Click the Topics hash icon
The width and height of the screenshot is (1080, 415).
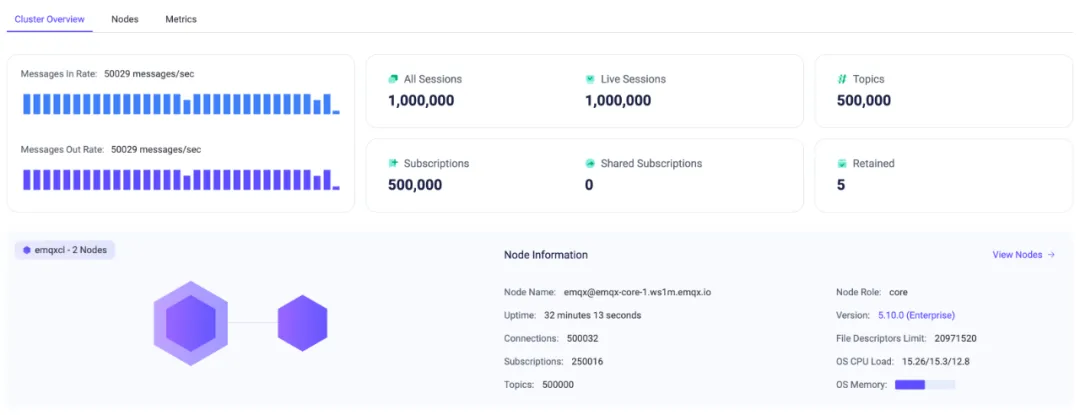(x=842, y=79)
